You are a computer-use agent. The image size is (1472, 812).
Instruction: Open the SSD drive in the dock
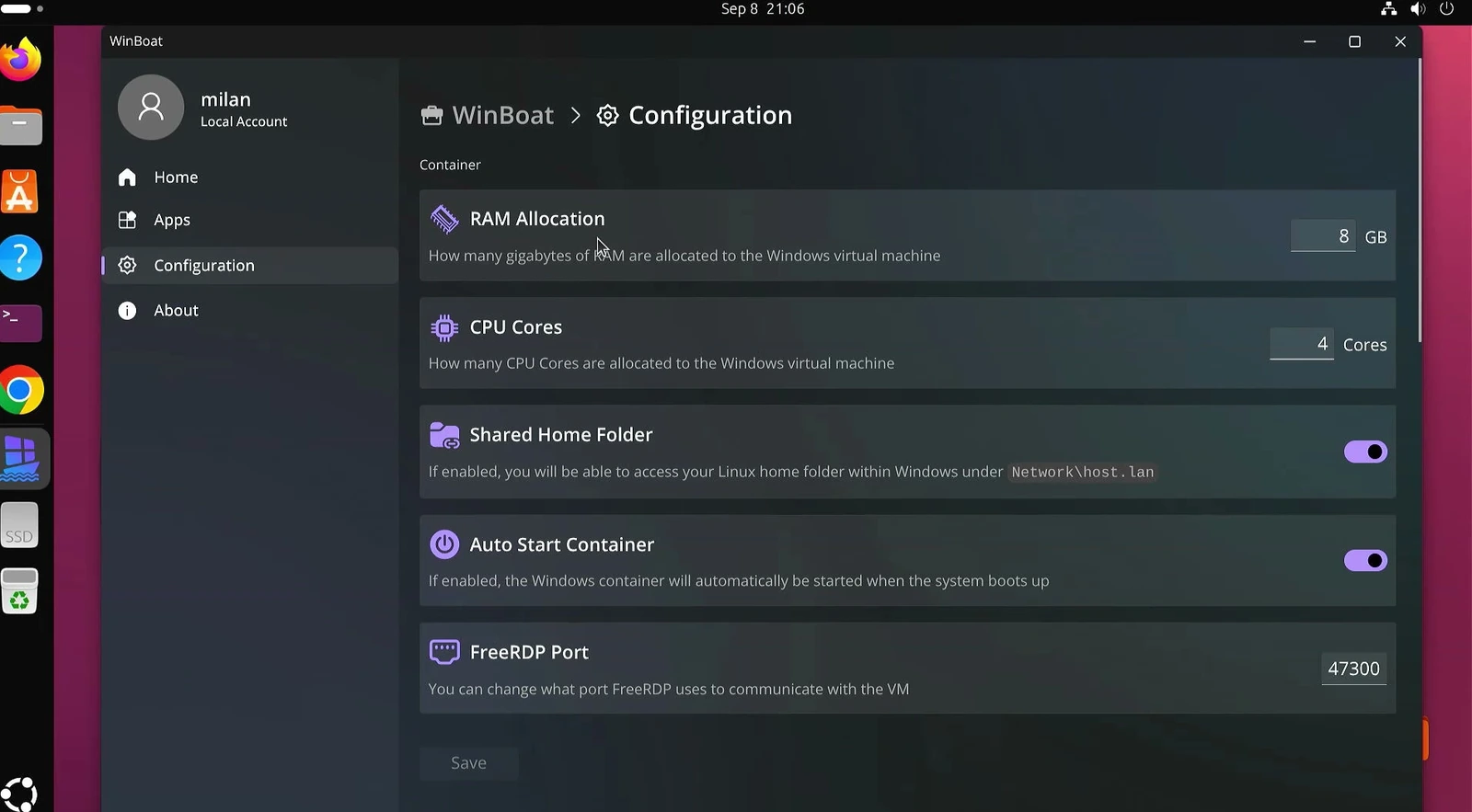pos(20,525)
